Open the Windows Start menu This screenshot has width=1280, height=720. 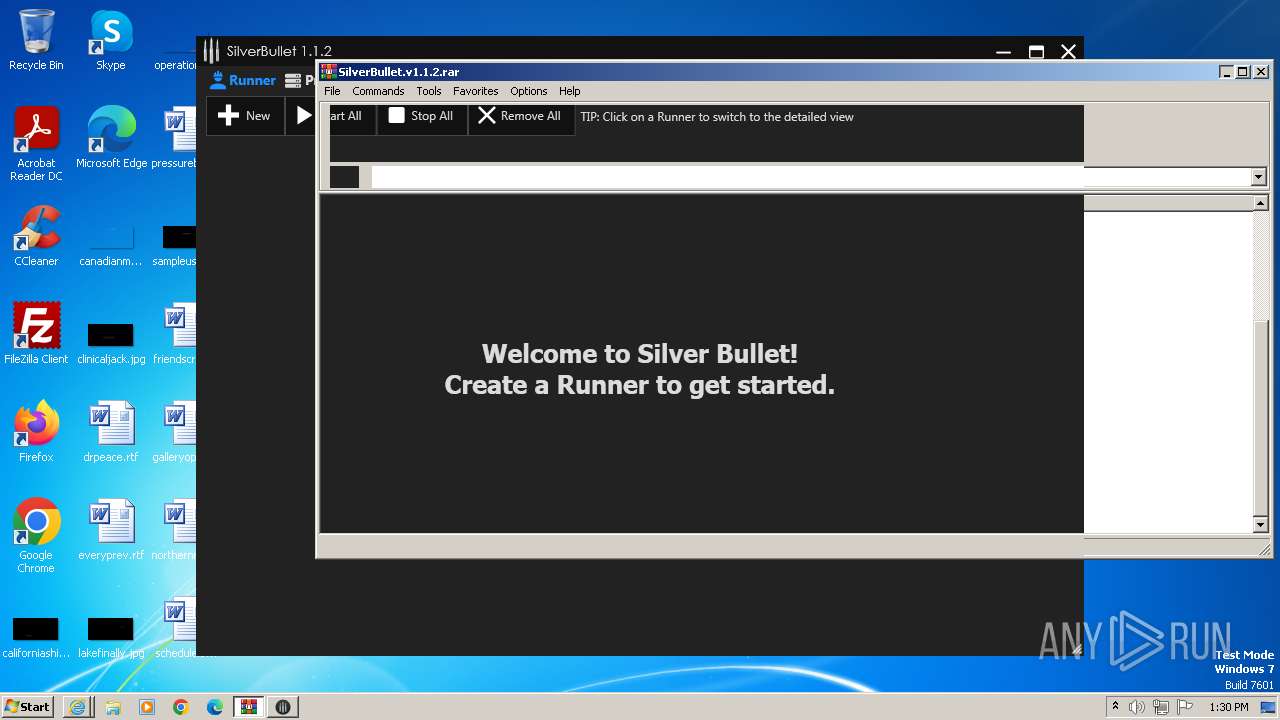[28, 707]
